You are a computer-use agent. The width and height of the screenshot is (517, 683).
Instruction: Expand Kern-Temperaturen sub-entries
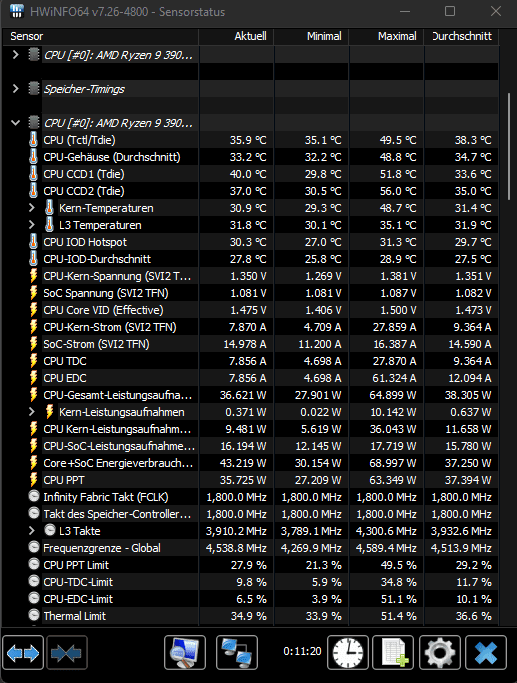pyautogui.click(x=31, y=208)
